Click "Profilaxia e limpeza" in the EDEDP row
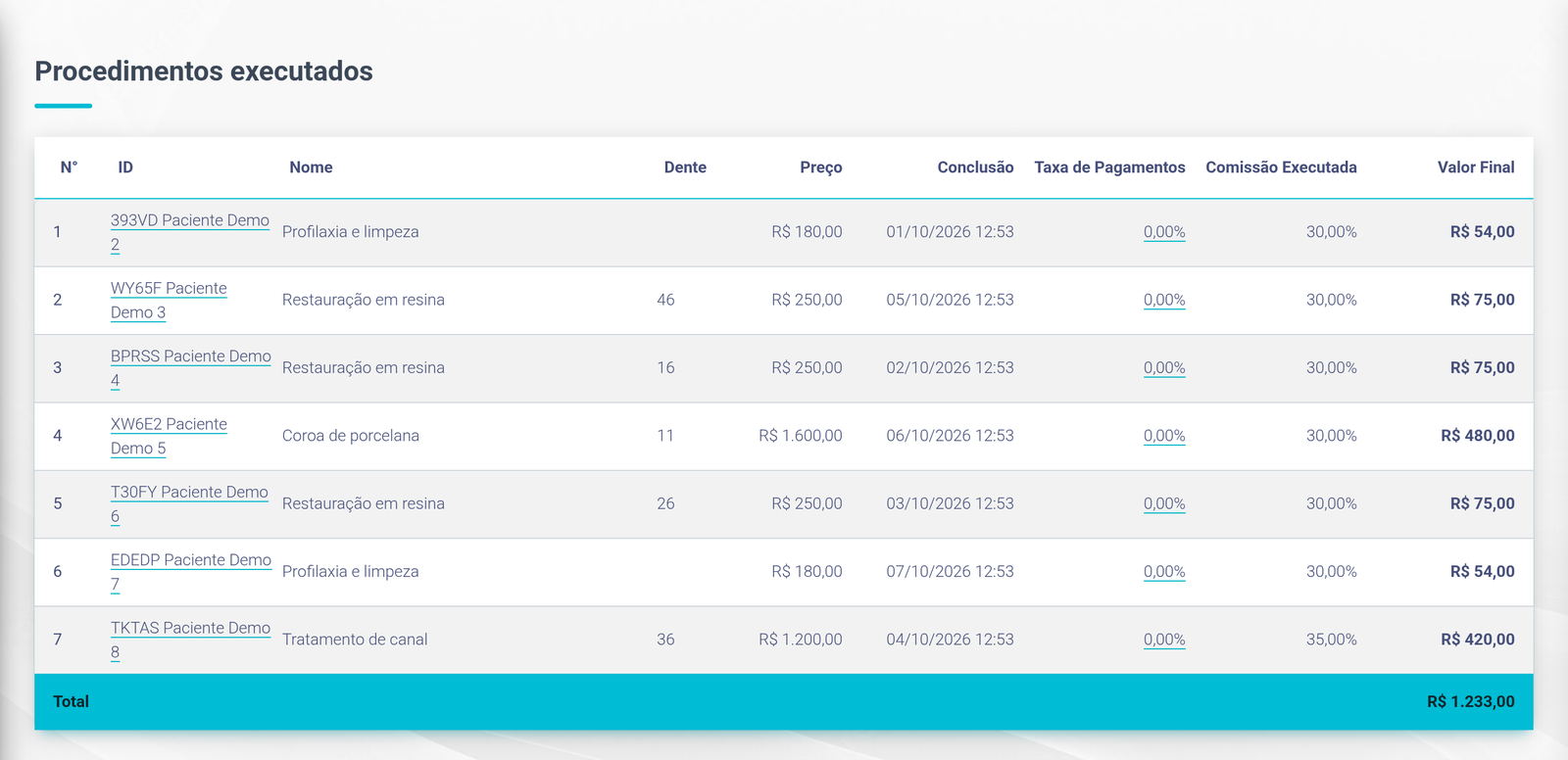 [351, 572]
